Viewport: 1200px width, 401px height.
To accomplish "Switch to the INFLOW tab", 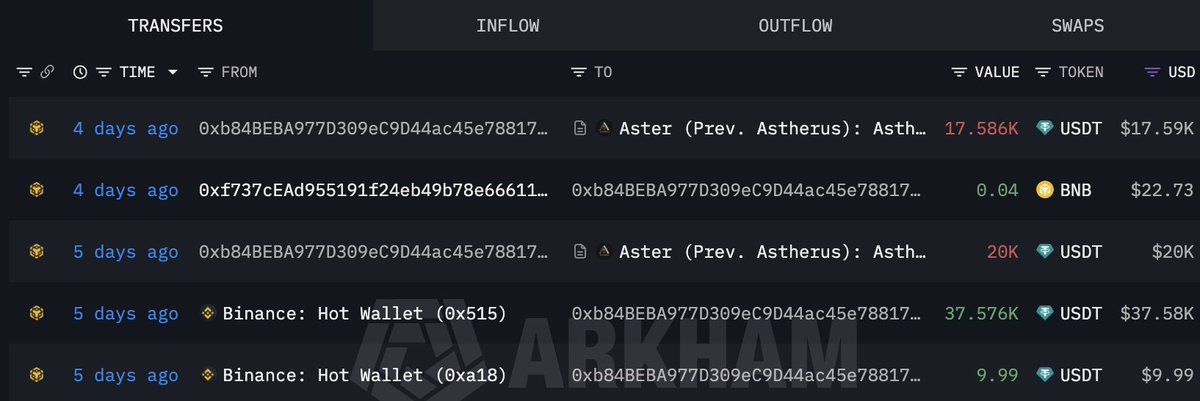I will tap(507, 25).
